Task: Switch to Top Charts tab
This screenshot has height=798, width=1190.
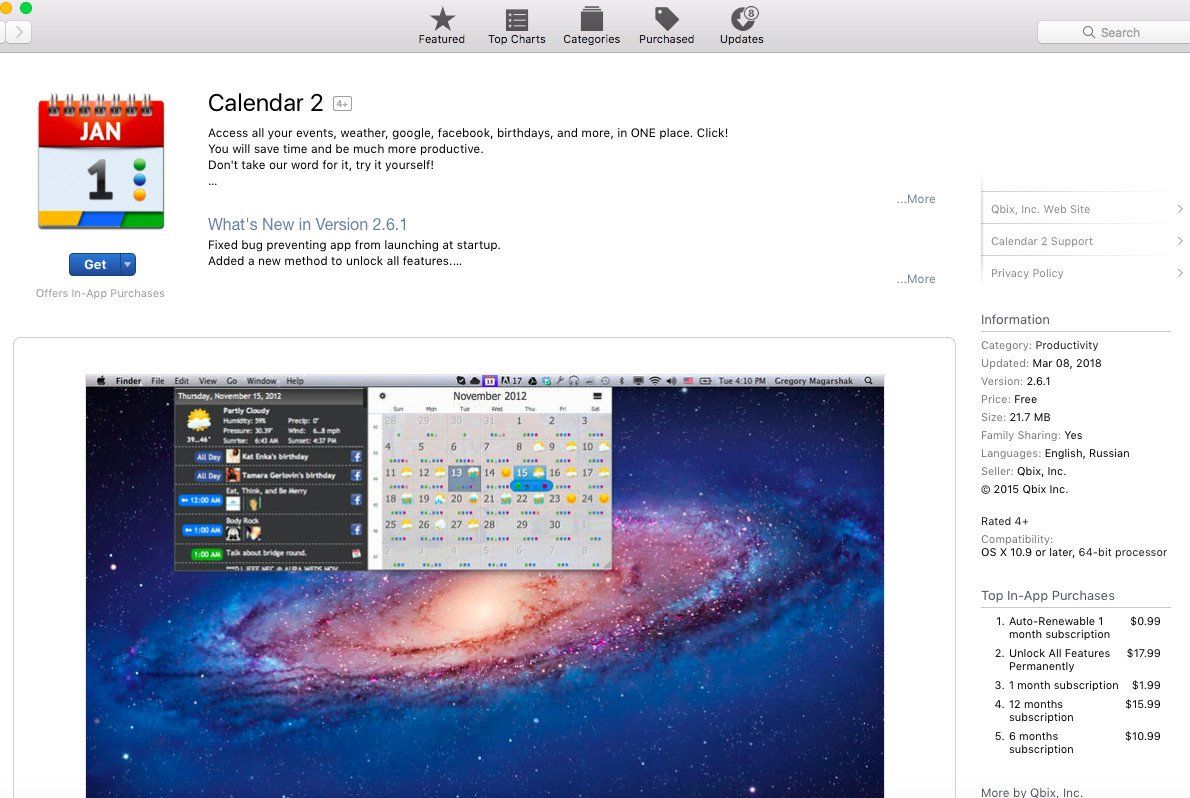Action: tap(516, 26)
